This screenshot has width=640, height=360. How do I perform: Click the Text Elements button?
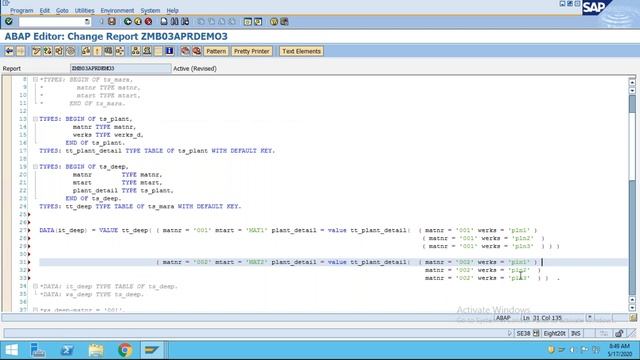pos(301,51)
